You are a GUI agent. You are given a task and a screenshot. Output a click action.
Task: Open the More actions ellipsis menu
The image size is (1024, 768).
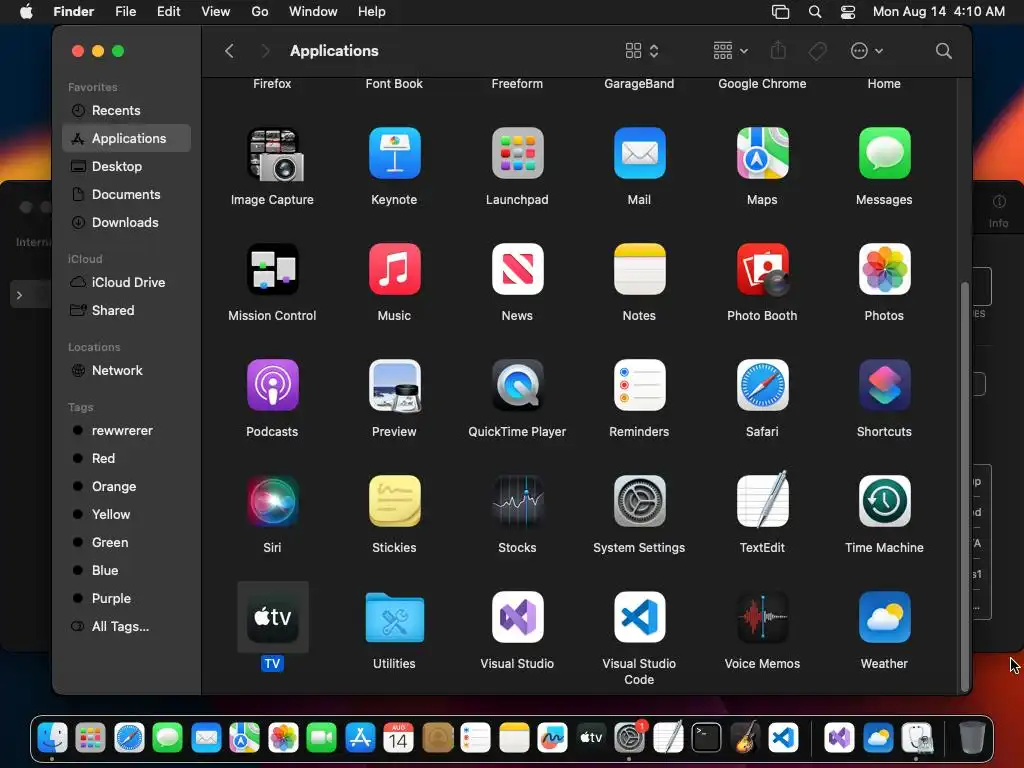click(866, 51)
